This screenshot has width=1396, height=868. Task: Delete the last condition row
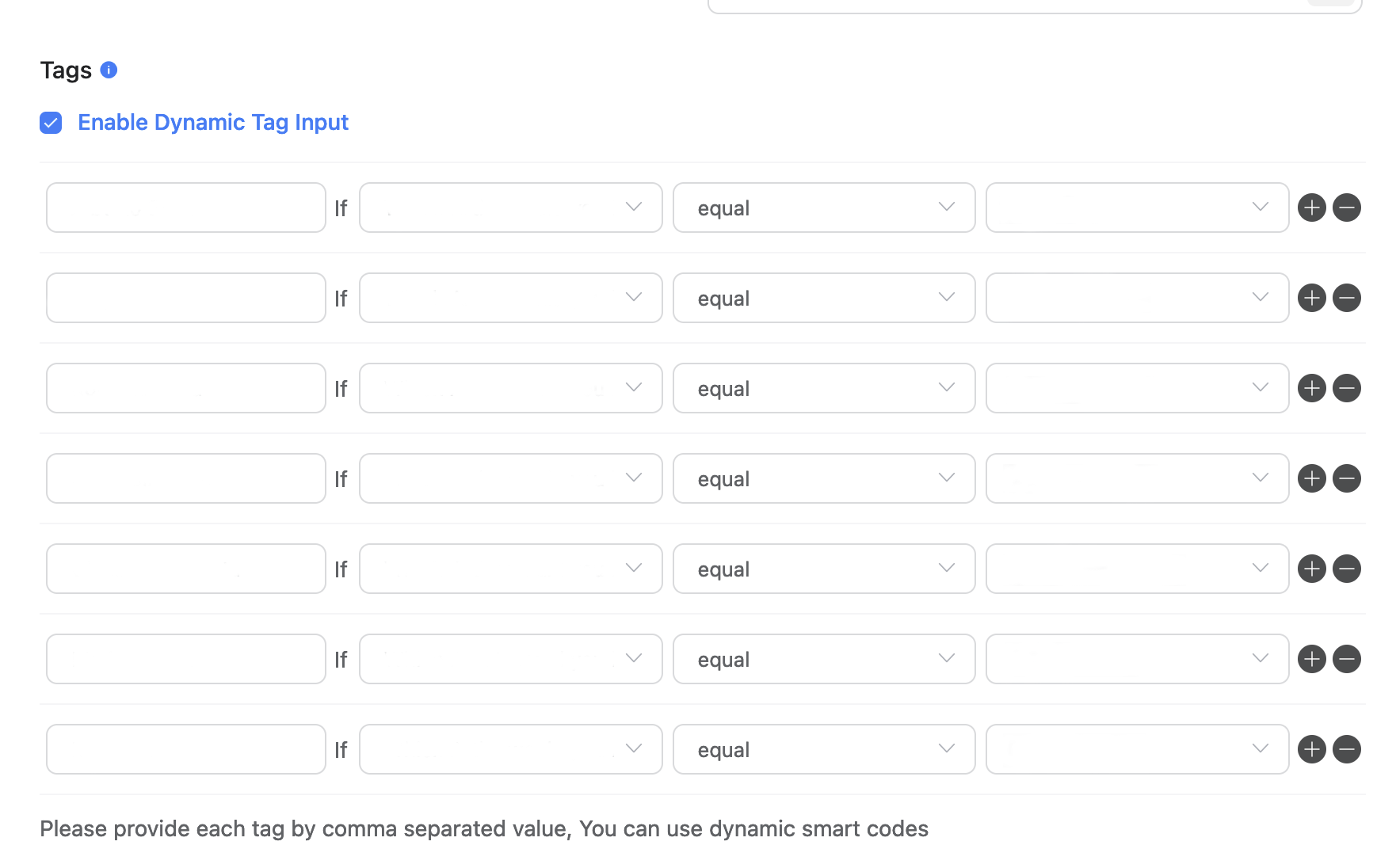click(1347, 749)
